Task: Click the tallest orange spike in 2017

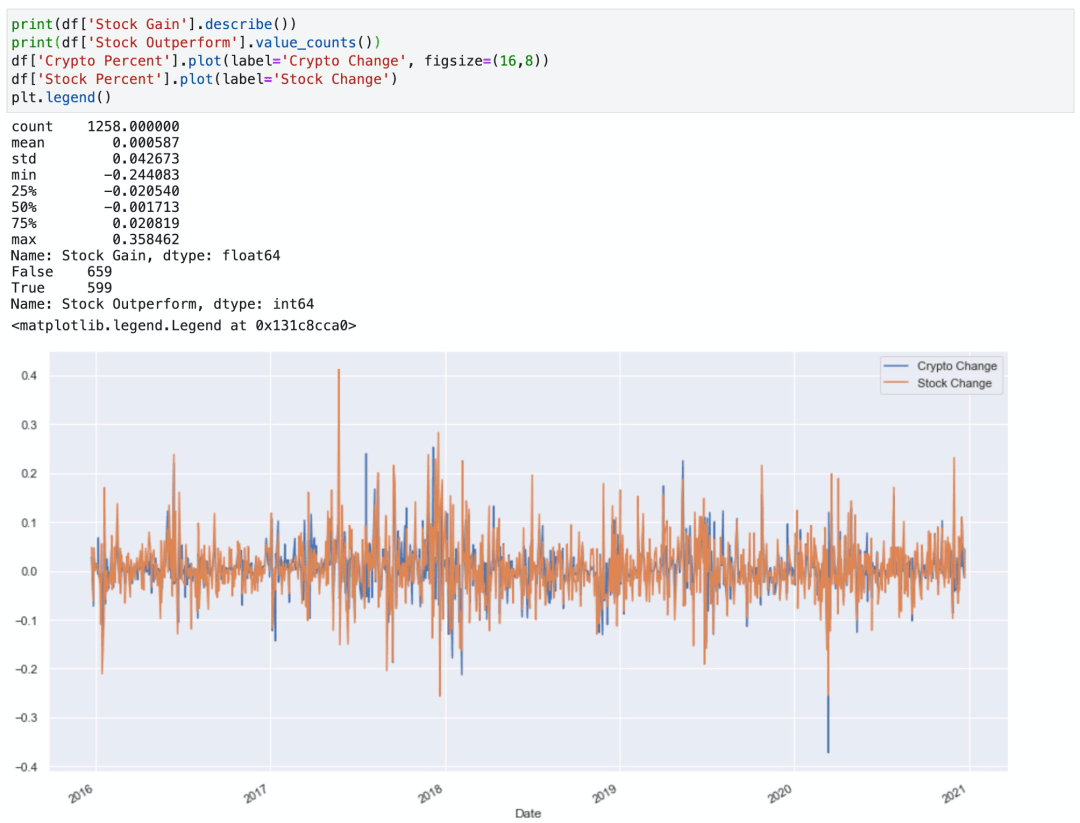Action: (339, 372)
